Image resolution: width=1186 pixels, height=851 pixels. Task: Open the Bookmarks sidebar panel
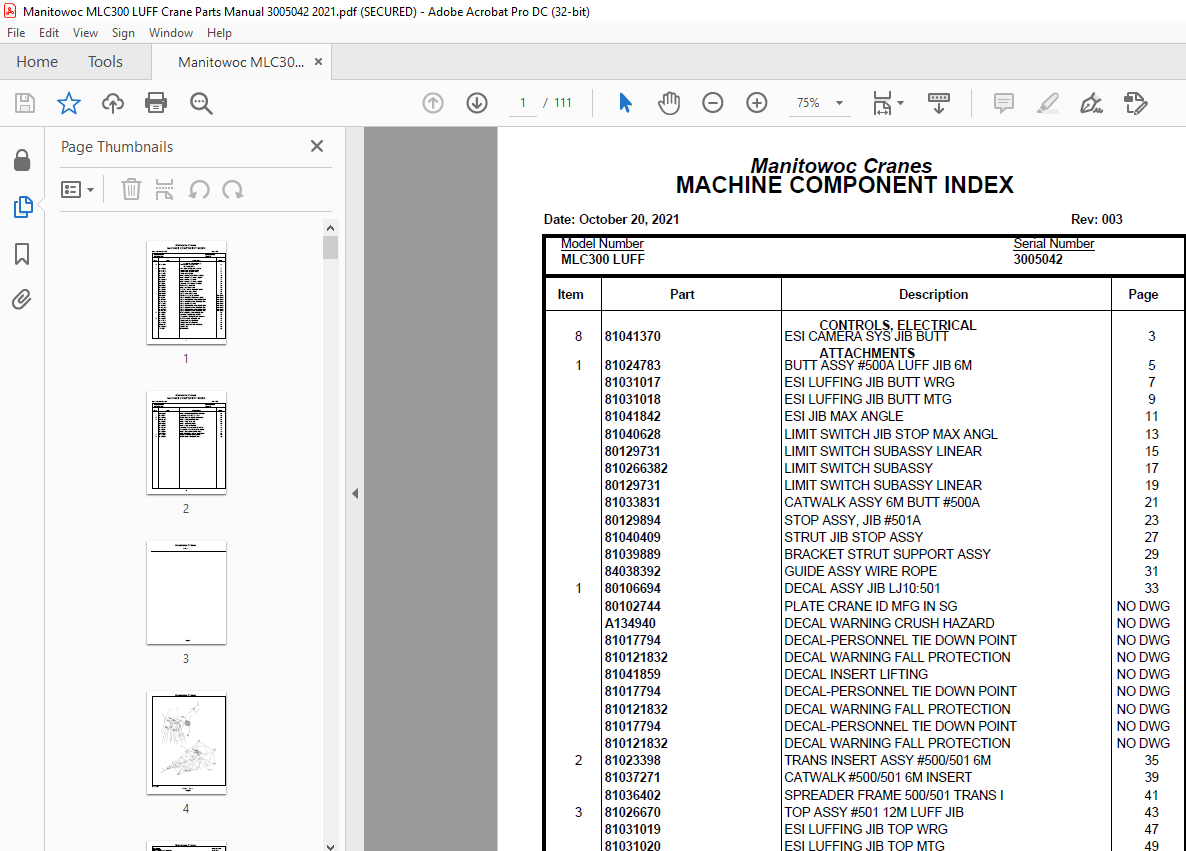coord(22,254)
